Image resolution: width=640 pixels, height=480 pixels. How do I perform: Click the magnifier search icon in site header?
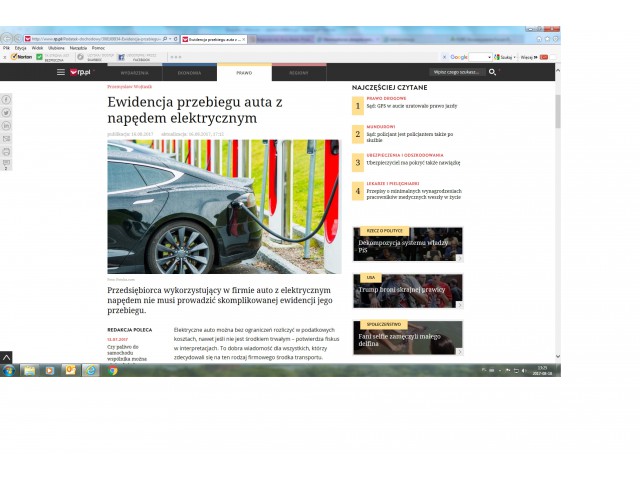pos(492,72)
